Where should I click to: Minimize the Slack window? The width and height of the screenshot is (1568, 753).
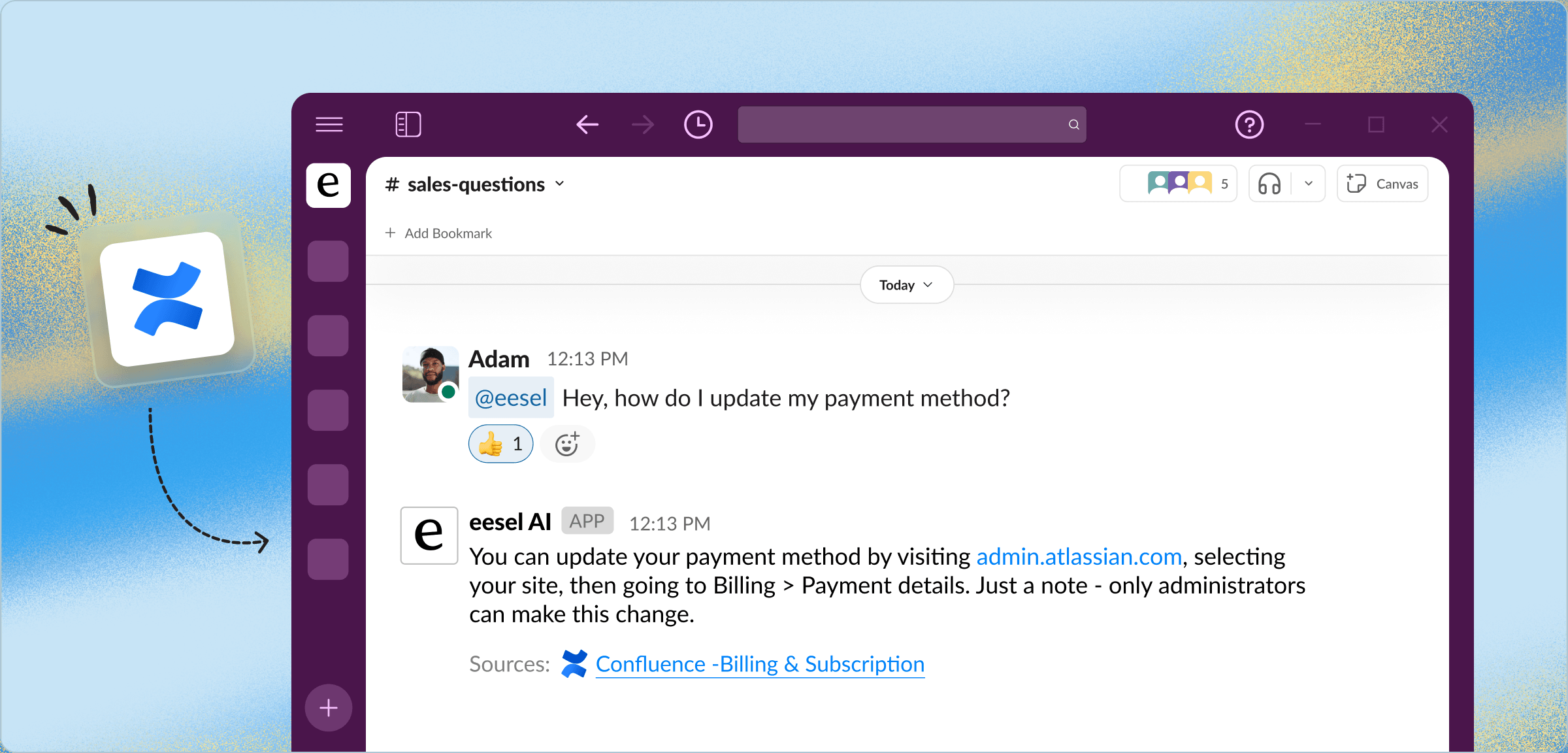(x=1313, y=124)
